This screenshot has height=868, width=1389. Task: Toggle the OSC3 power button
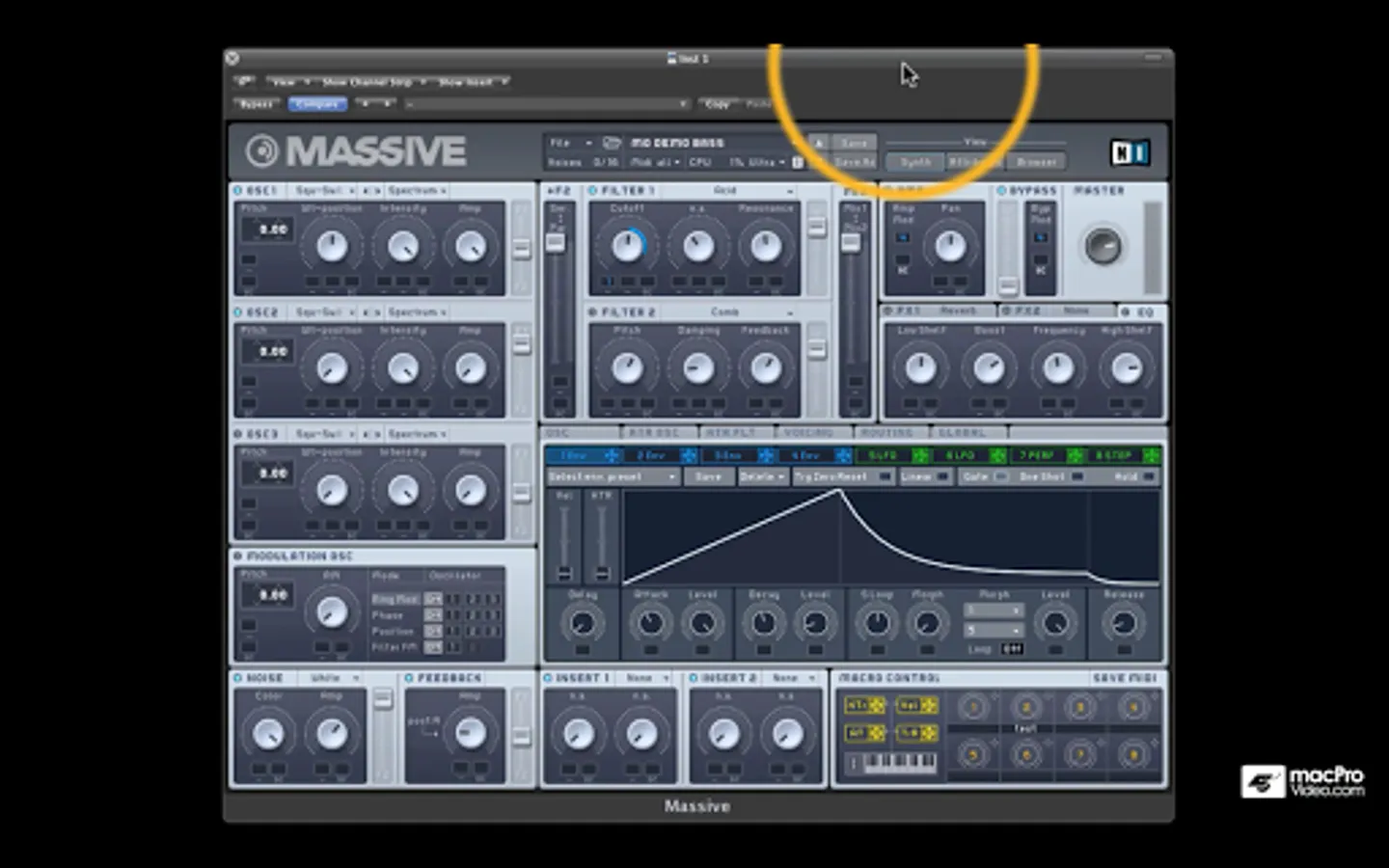(238, 434)
